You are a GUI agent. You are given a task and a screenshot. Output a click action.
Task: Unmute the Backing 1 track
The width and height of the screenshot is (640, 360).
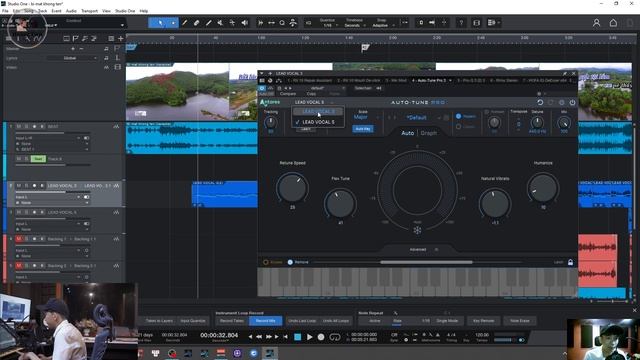click(18, 239)
